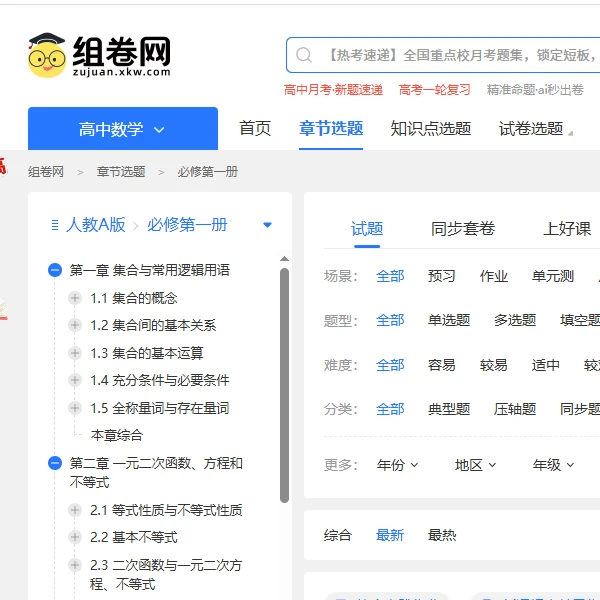Image resolution: width=600 pixels, height=600 pixels.
Task: Expand 1.2 集合间的基本关系 node
Action: [75, 325]
